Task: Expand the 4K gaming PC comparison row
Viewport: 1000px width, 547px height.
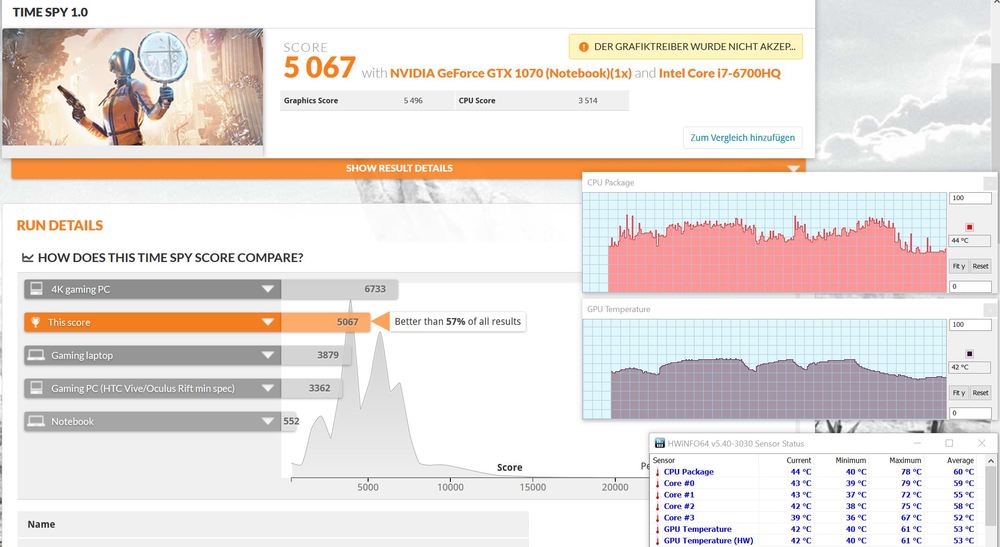Action: 267,289
